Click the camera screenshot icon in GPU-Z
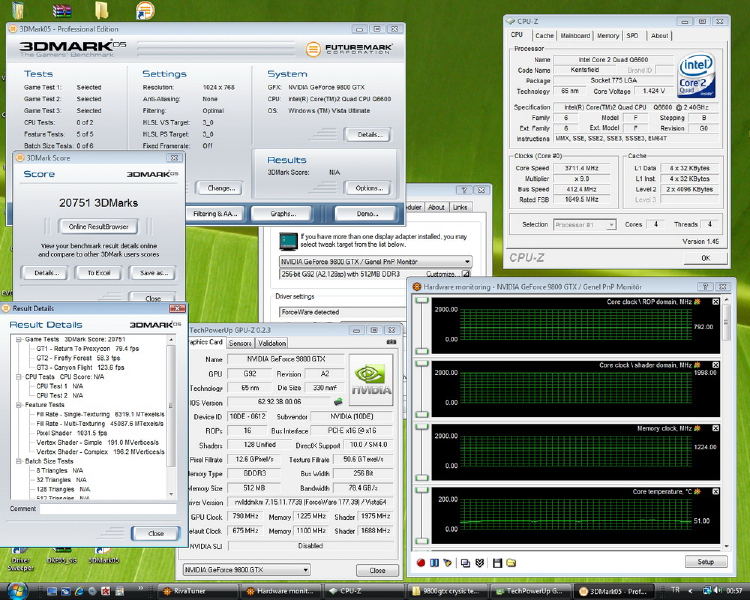The height and width of the screenshot is (600, 750). pos(391,342)
